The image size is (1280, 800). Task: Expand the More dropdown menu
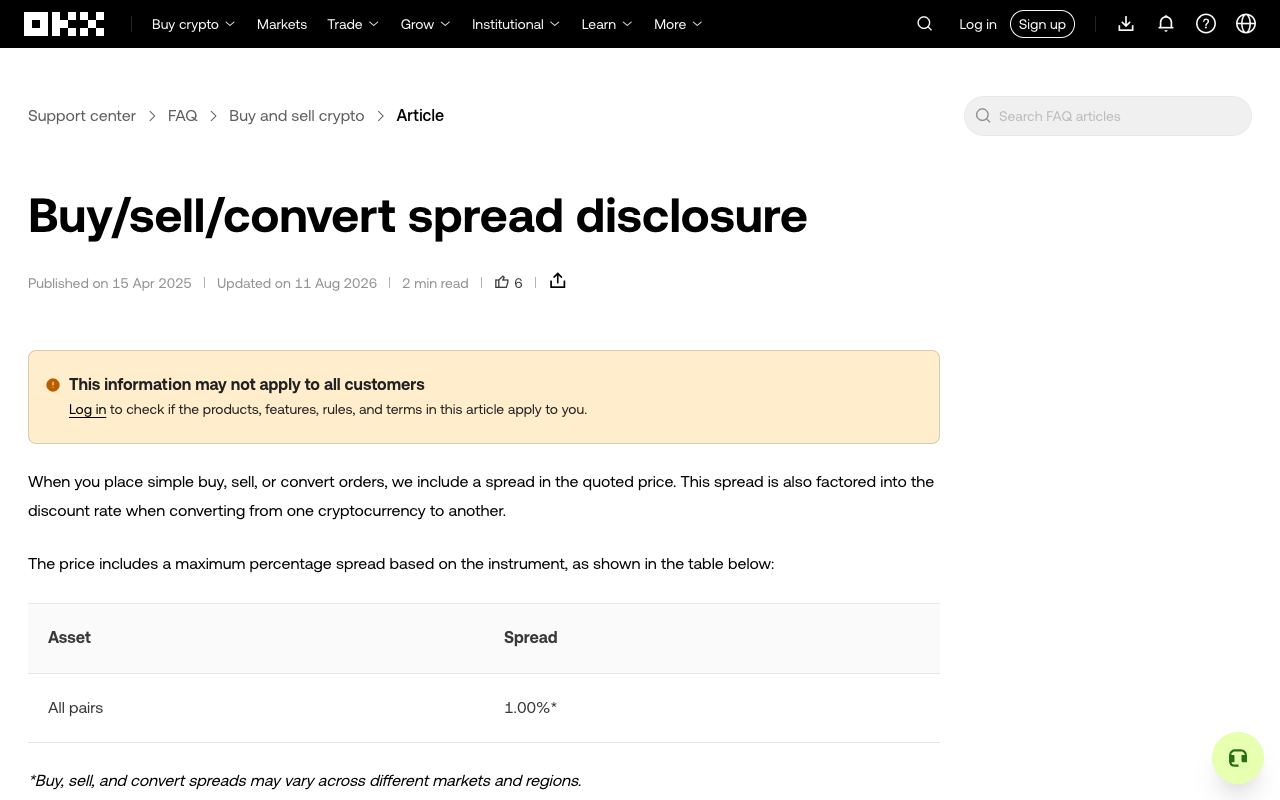(678, 24)
